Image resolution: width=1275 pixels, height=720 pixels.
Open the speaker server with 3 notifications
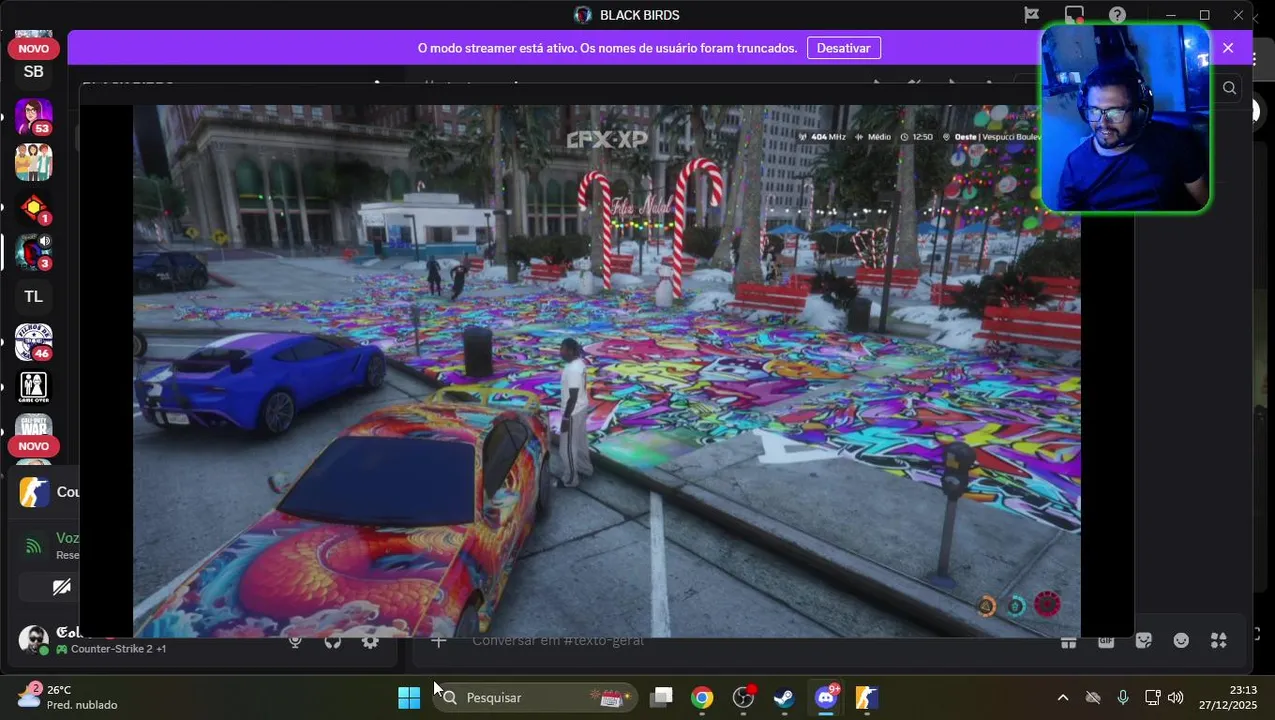(34, 252)
